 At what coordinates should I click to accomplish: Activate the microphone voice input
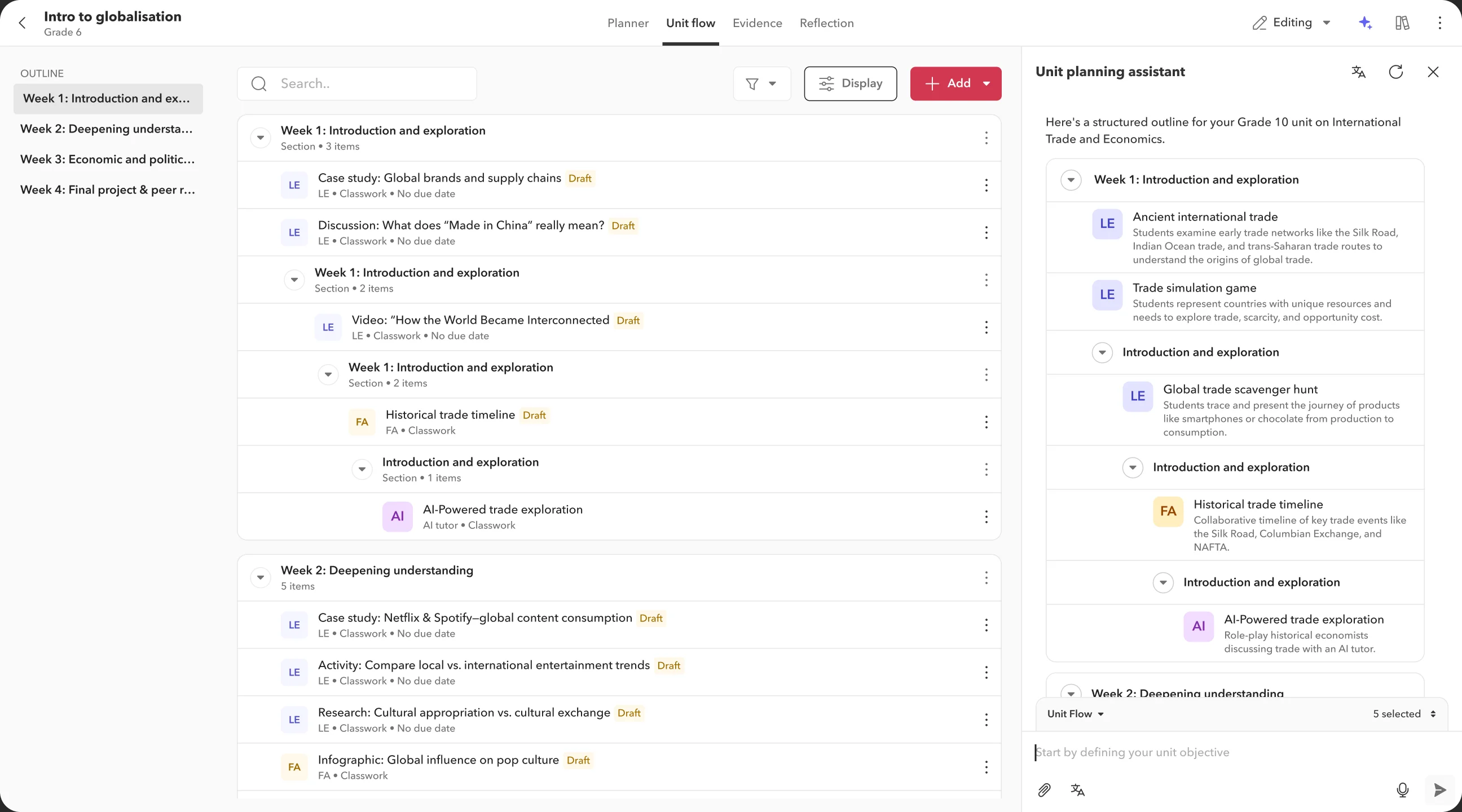1402,790
